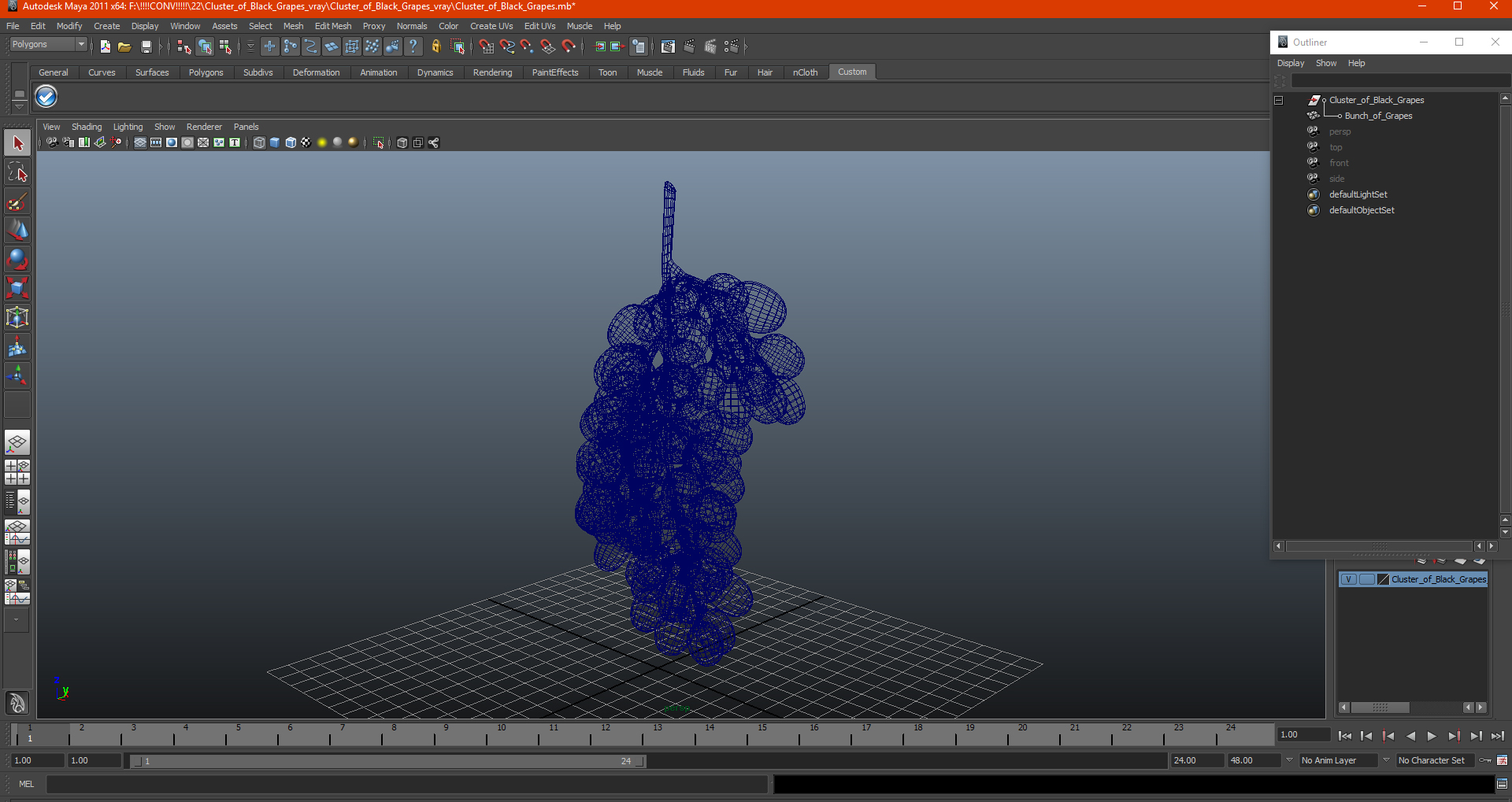Screen dimensions: 1512x802
Task: Play animation forwards
Action: pos(1432,736)
